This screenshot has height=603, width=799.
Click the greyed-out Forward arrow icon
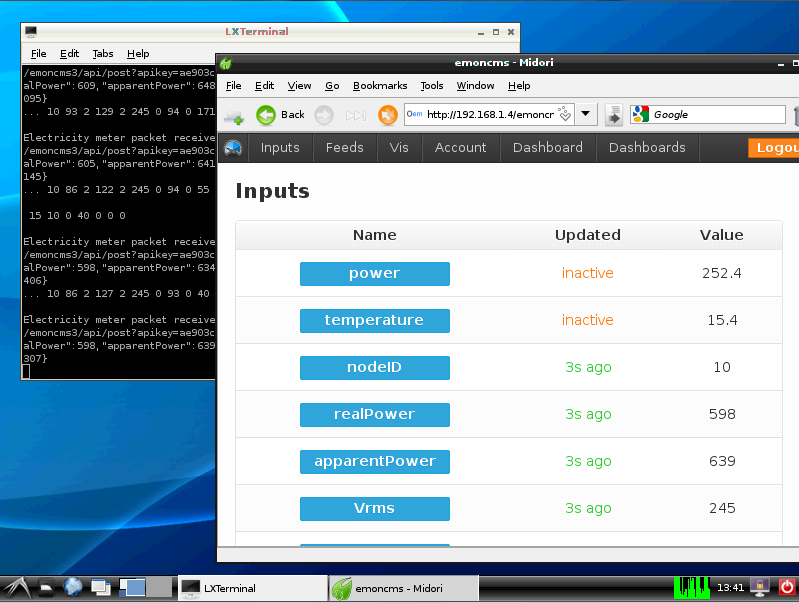pyautogui.click(x=324, y=115)
